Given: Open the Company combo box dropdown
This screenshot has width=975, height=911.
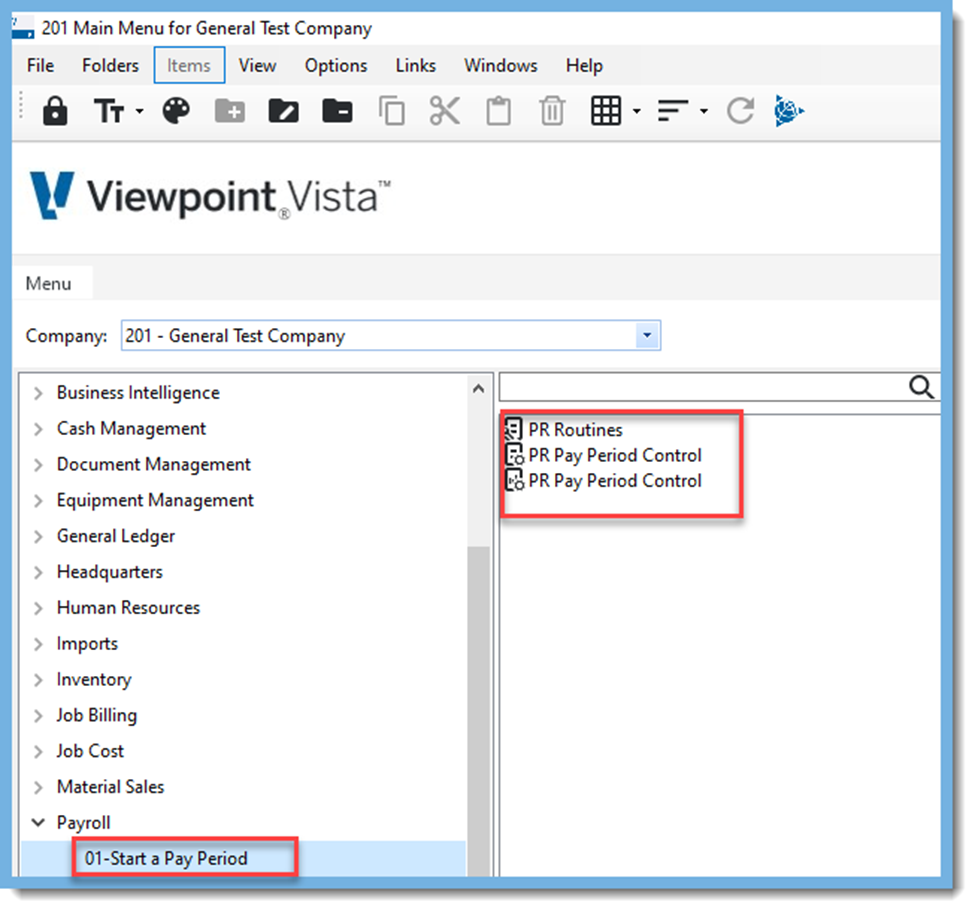Looking at the screenshot, I should click(647, 336).
